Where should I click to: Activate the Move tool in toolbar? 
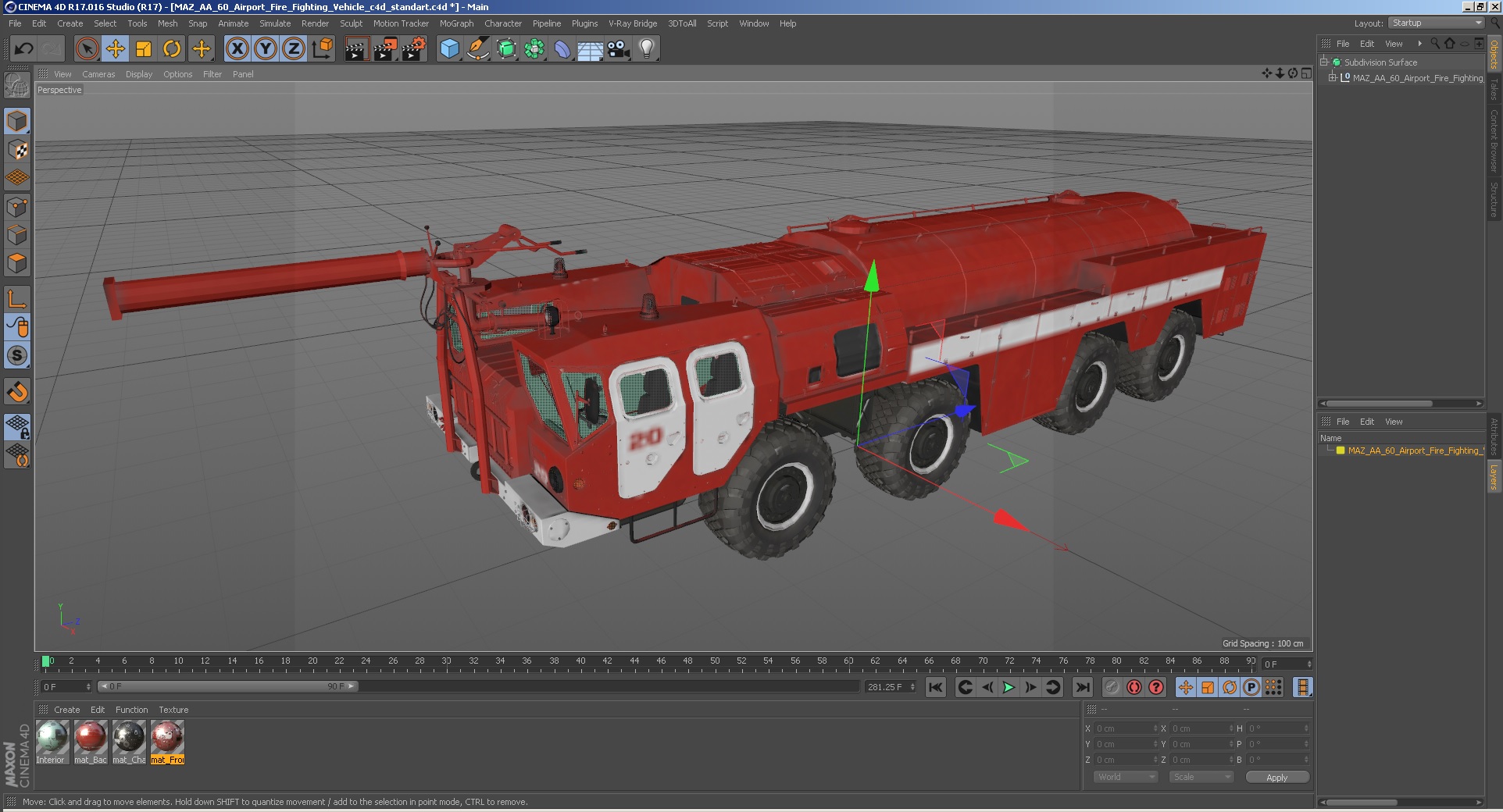point(116,49)
